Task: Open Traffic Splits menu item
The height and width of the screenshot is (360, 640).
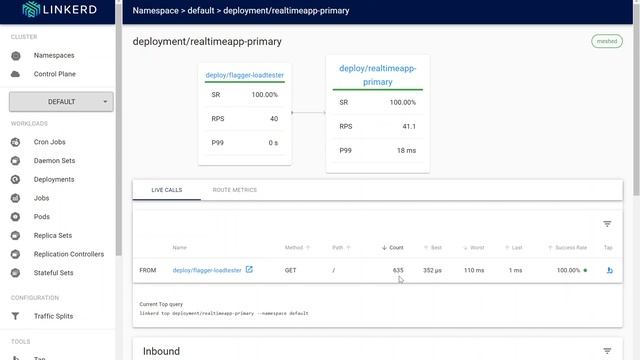Action: 53,316
